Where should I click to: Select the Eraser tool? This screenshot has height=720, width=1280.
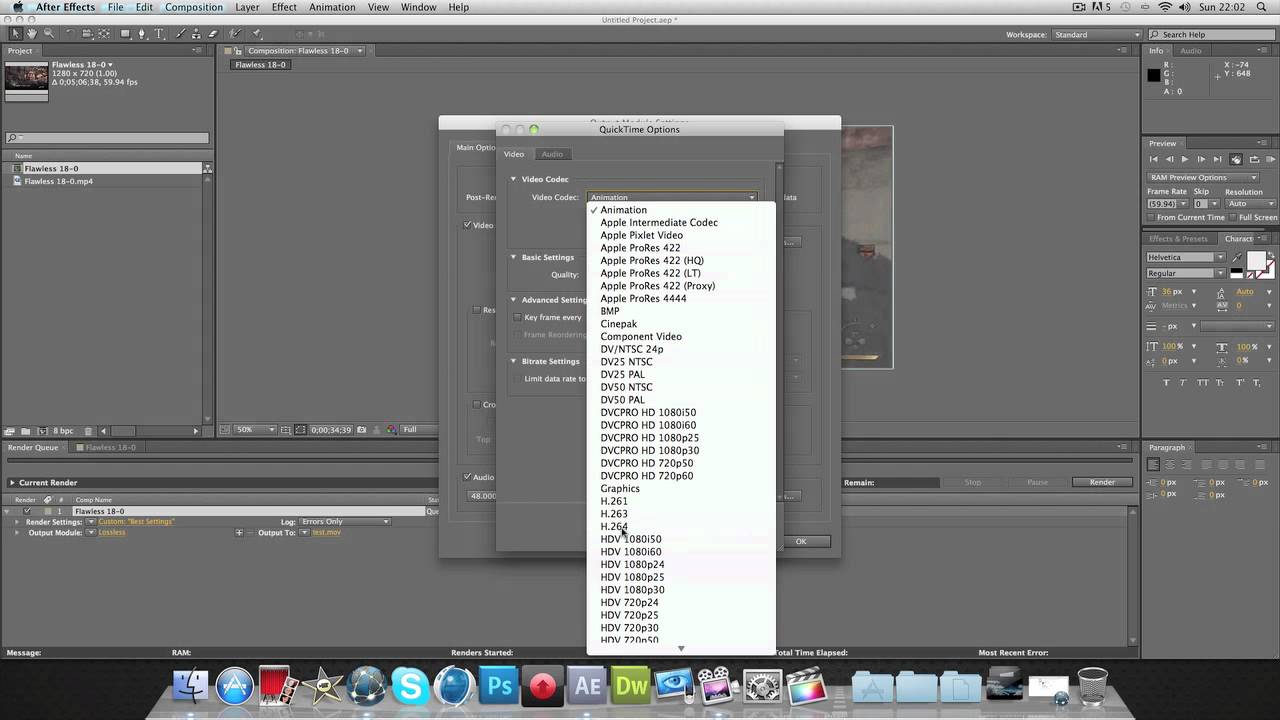point(213,34)
